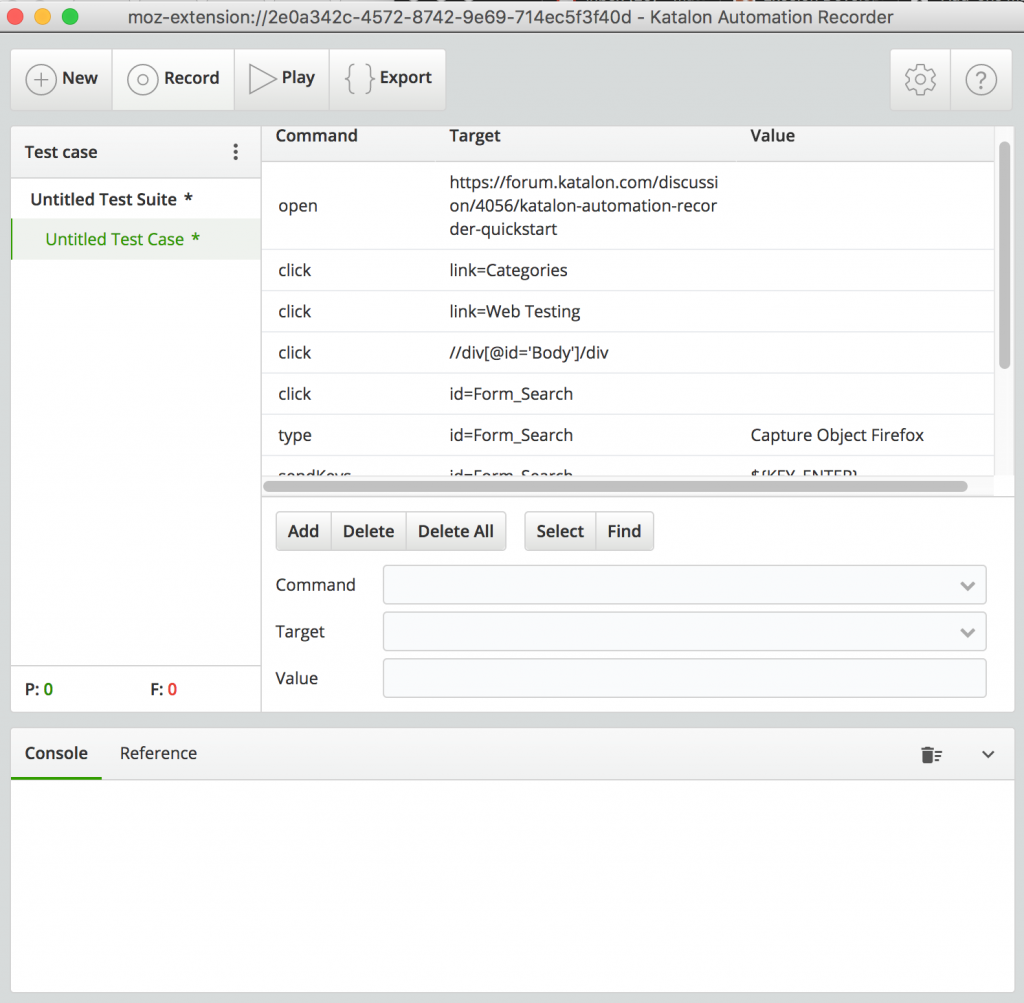Expand the Command dropdown arrow

pos(967,586)
